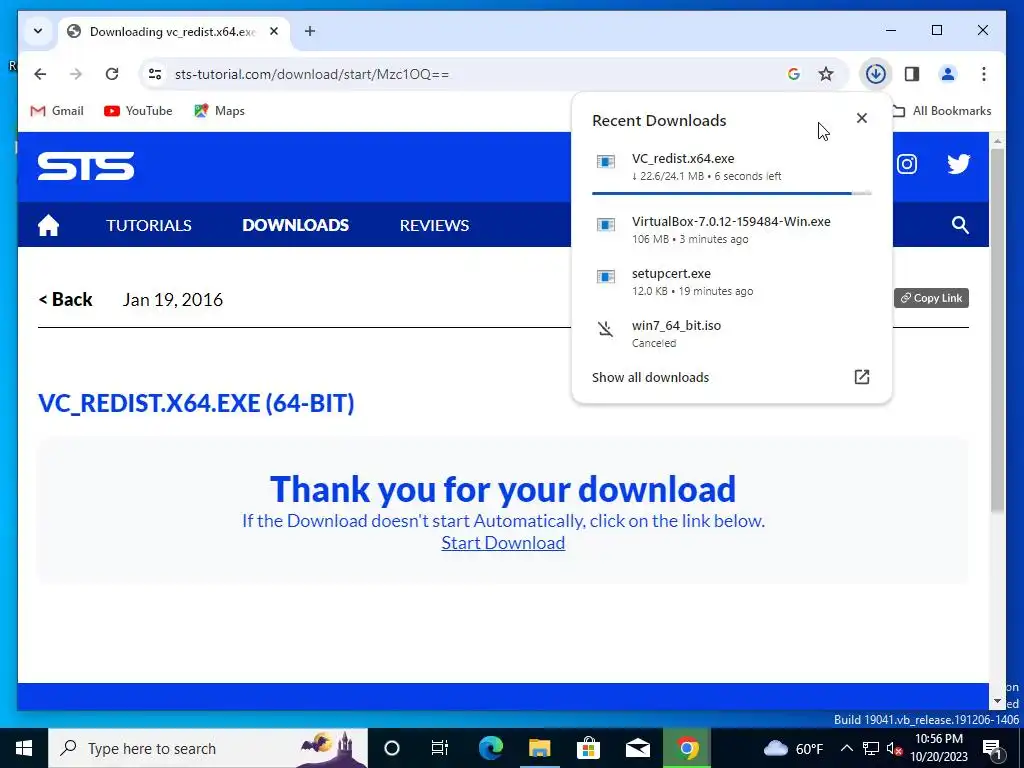Click the < Back link
Viewport: 1024px width, 768px height.
click(65, 299)
